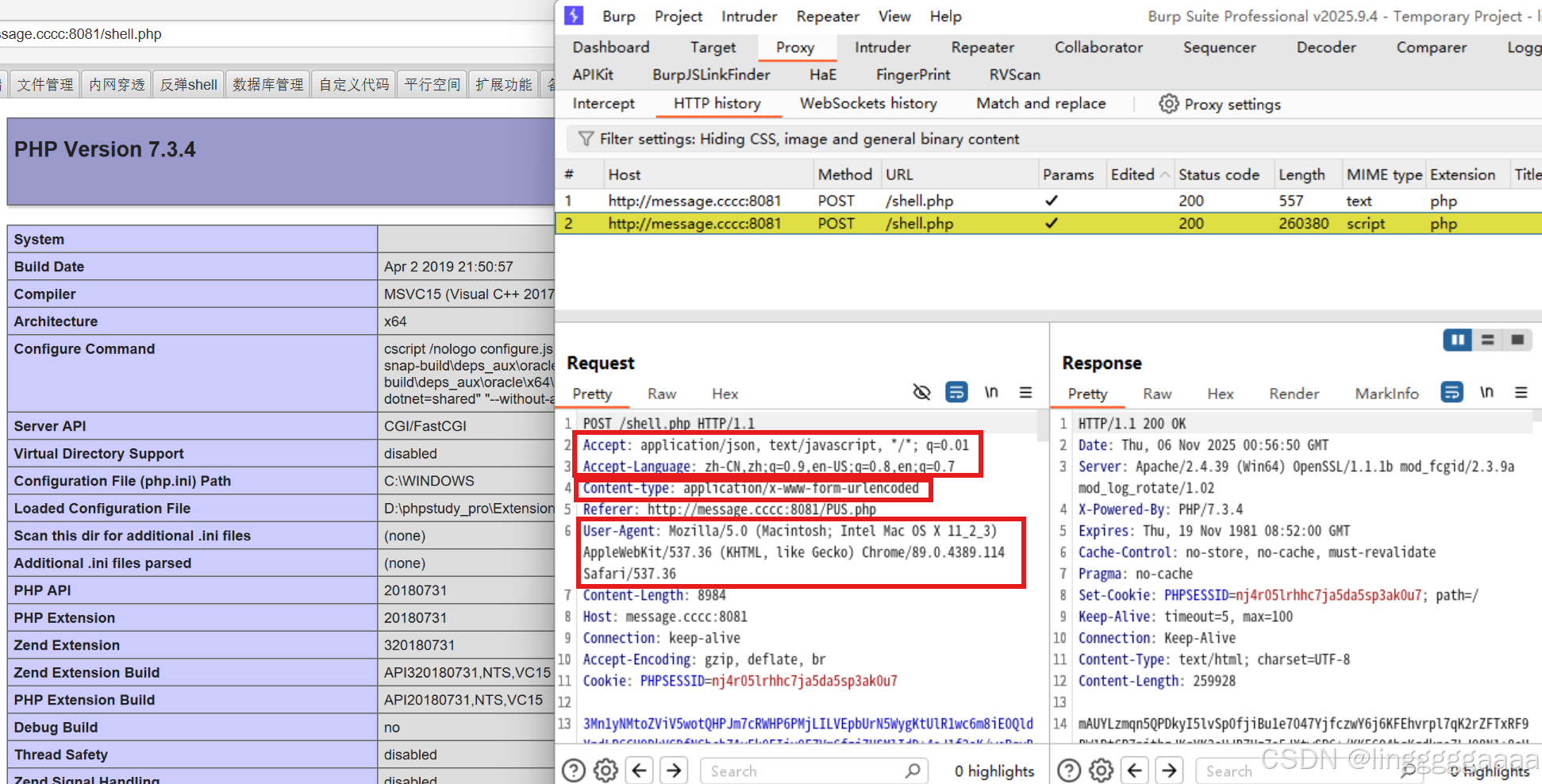Open the Project menu

pos(679,17)
